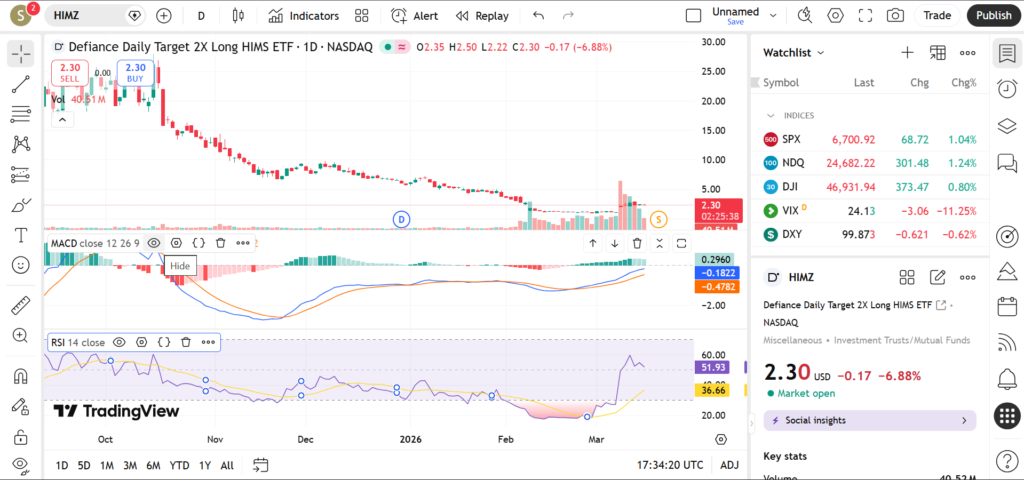
Task: Hide the MACD indicator using eye icon
Action: [x=154, y=242]
